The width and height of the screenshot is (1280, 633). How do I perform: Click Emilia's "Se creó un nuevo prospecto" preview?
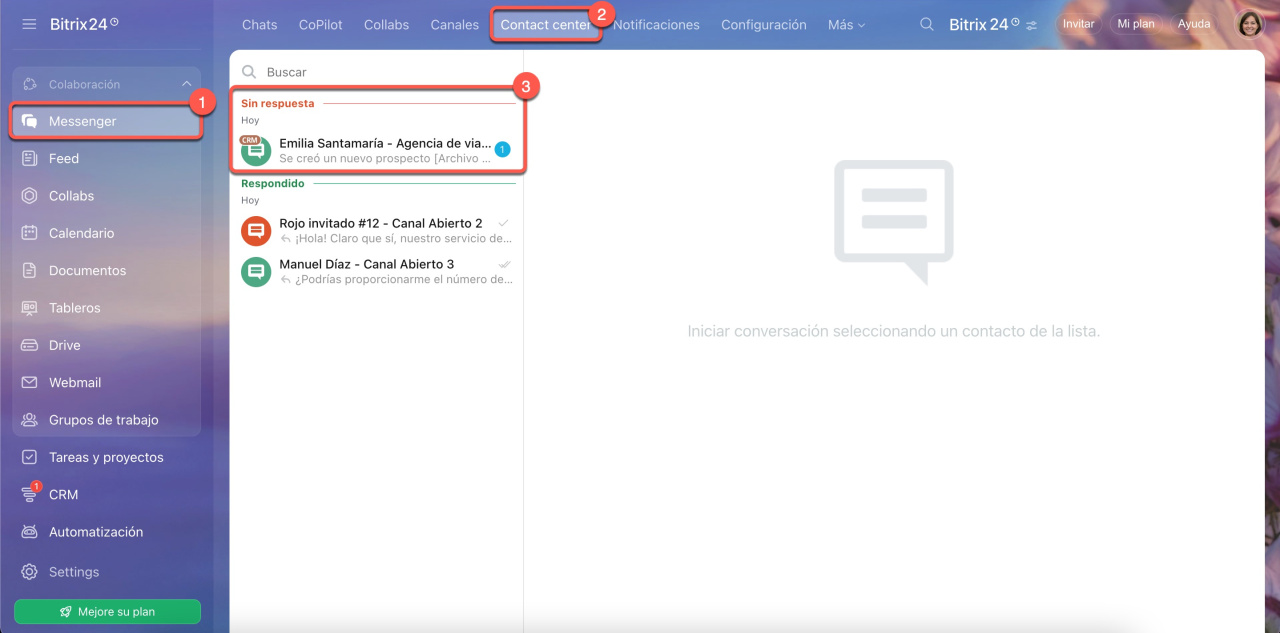(x=385, y=158)
